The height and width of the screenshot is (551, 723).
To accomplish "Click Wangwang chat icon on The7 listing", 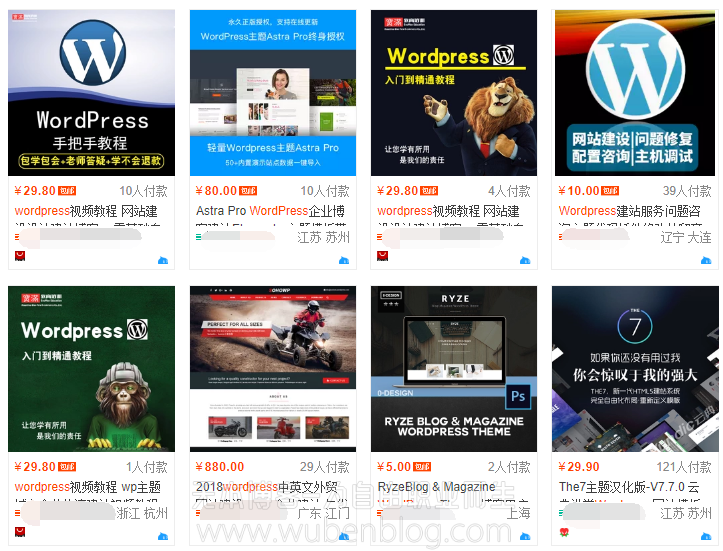I will point(706,536).
